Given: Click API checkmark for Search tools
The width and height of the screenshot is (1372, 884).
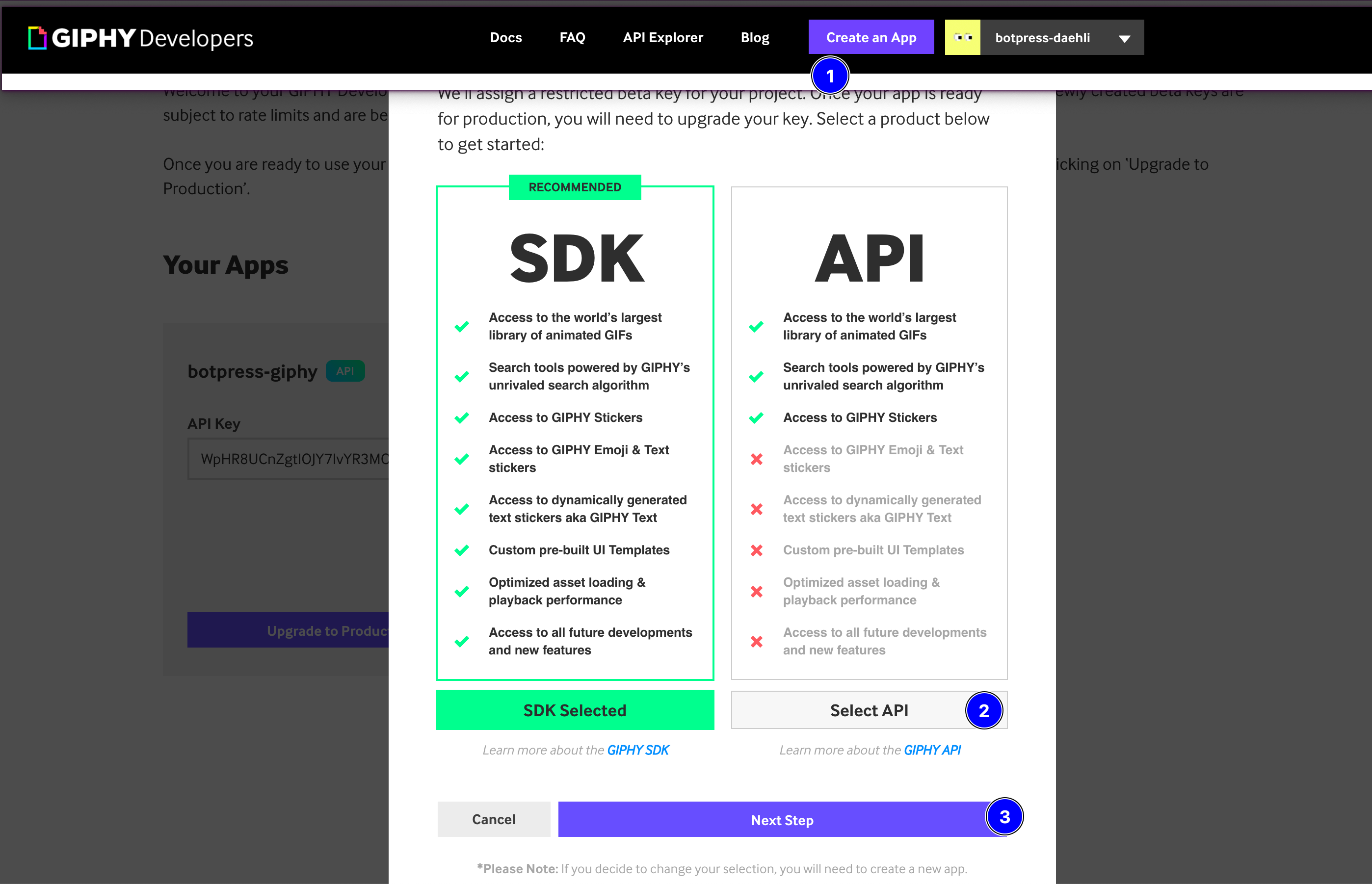Looking at the screenshot, I should point(756,377).
